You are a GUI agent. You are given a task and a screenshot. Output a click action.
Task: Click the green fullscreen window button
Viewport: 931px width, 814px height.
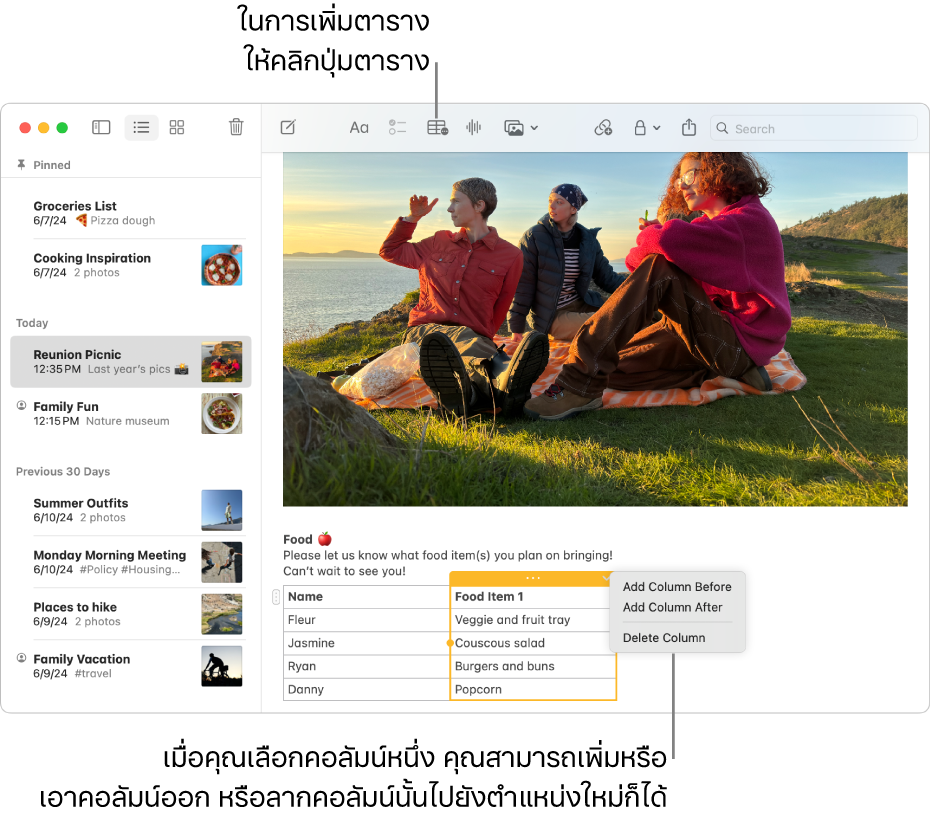[x=62, y=128]
